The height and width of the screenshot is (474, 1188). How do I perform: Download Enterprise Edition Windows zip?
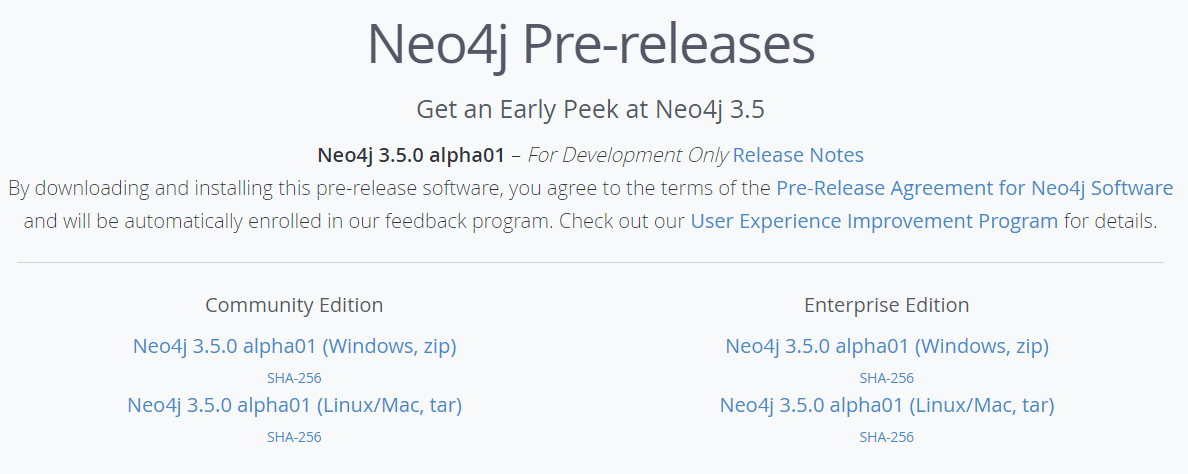pyautogui.click(x=887, y=346)
